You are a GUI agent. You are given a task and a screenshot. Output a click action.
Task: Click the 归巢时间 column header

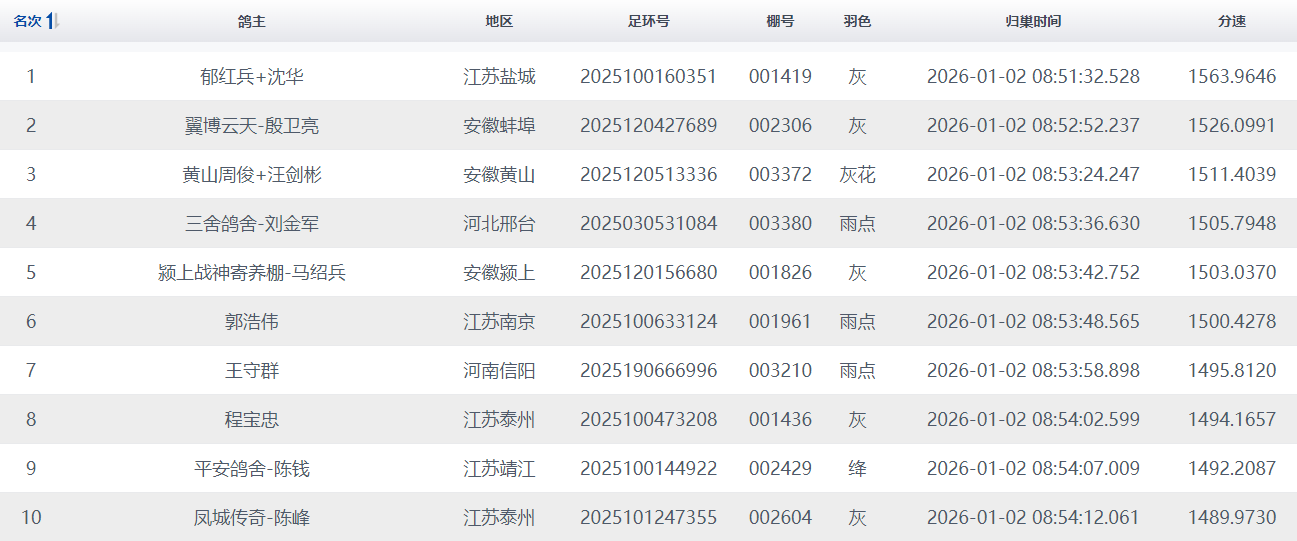click(1033, 21)
